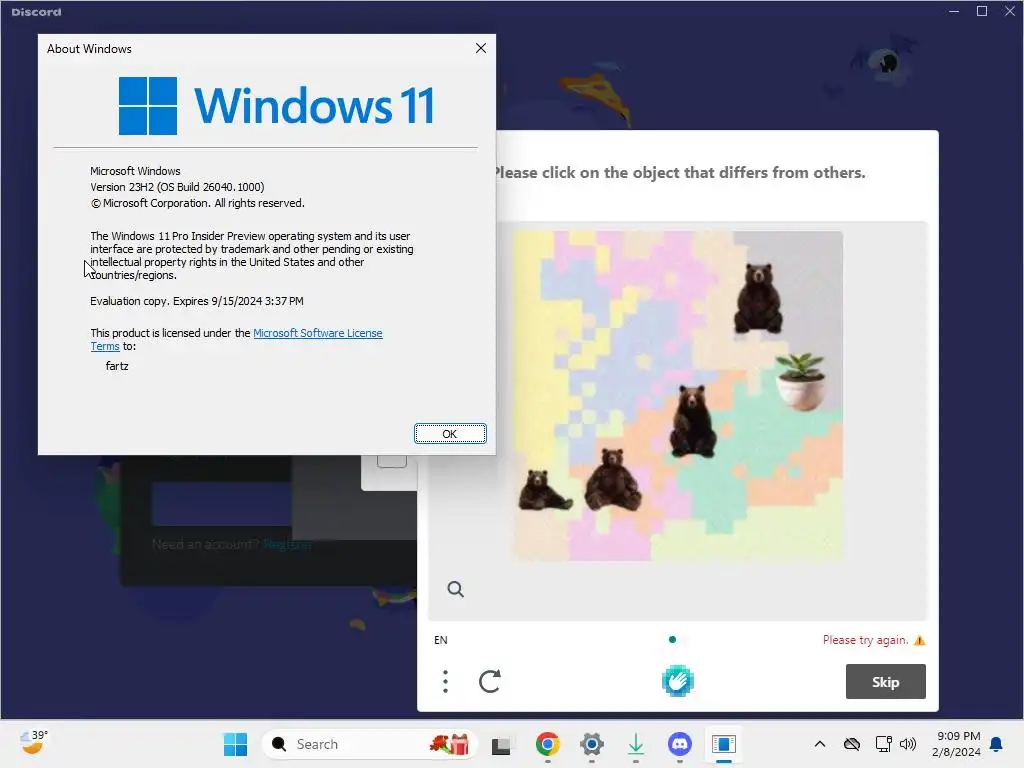1024x768 pixels.
Task: Open clock showing 9:09 PM
Action: (957, 744)
